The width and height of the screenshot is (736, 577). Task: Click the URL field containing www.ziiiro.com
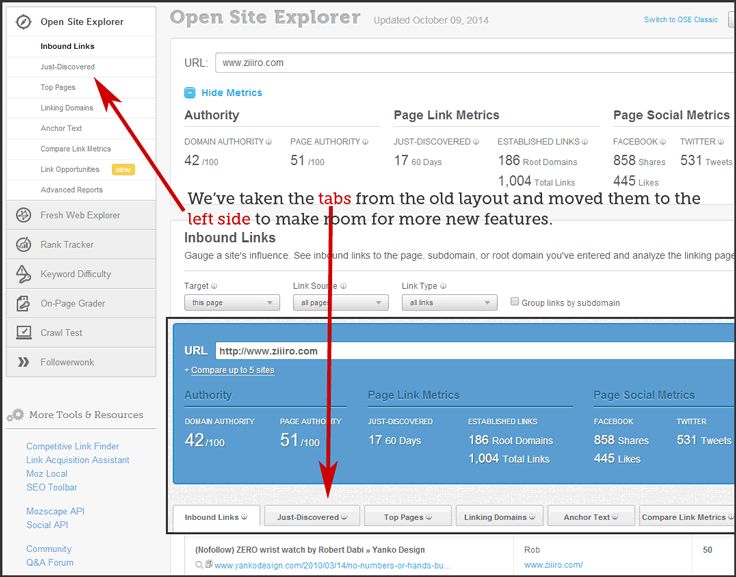470,62
